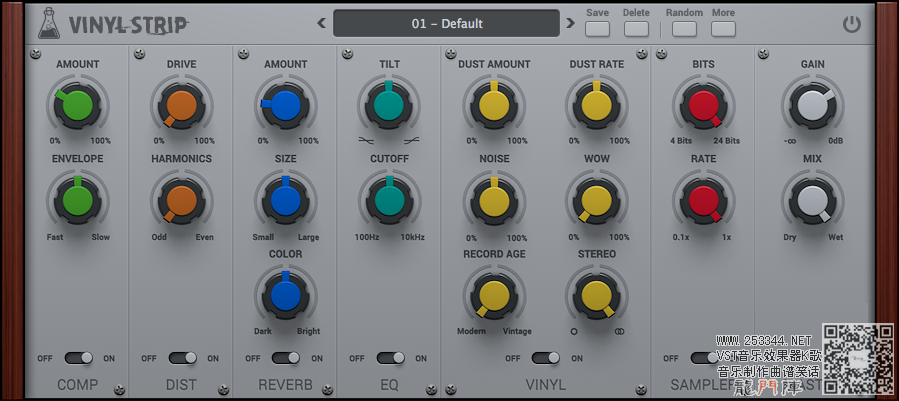Viewport: 899px width, 401px height.
Task: Click the Random preset button
Action: [x=684, y=29]
